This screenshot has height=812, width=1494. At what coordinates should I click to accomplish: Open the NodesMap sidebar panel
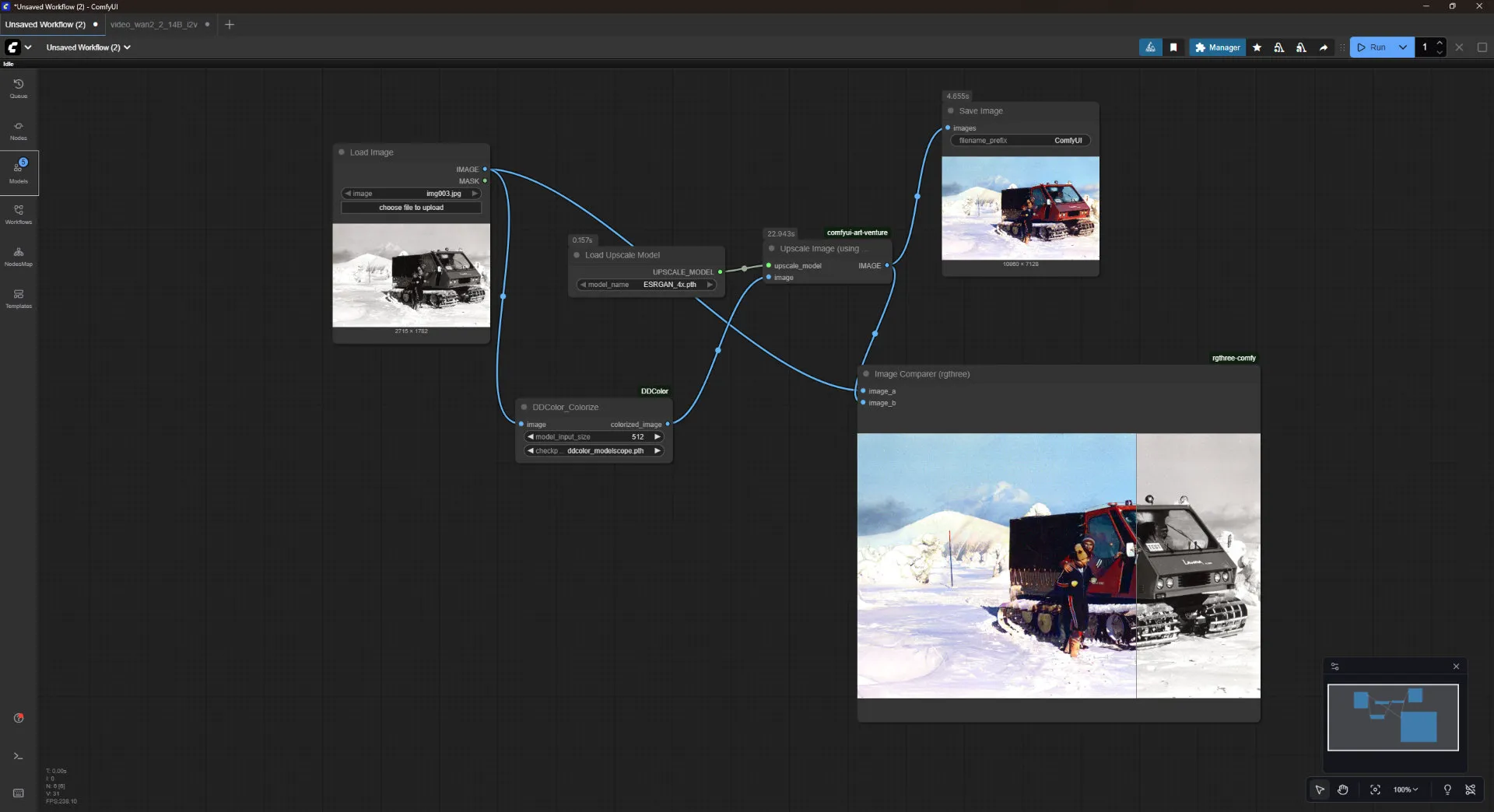click(18, 257)
